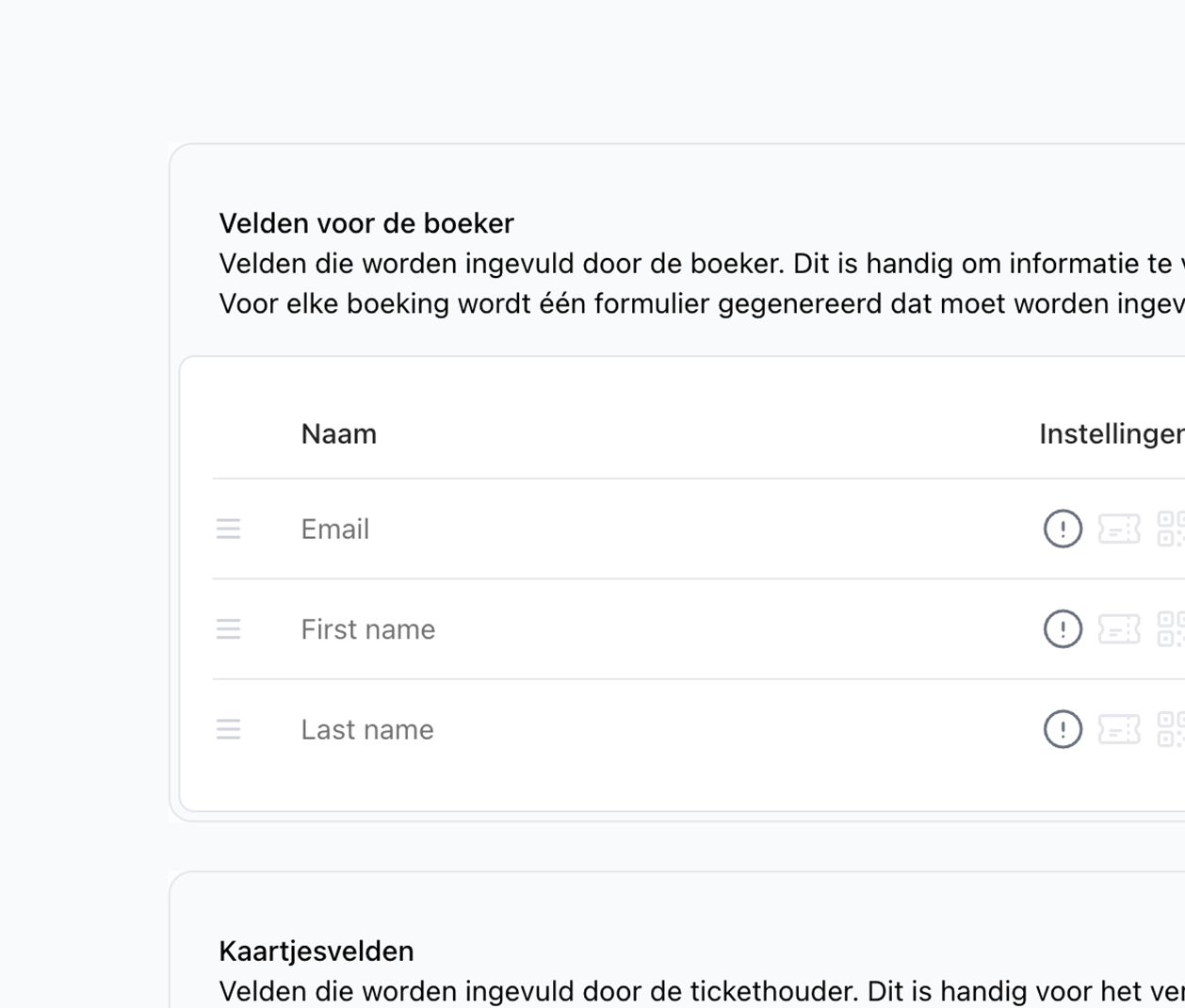Select the Last name field name

click(x=367, y=730)
